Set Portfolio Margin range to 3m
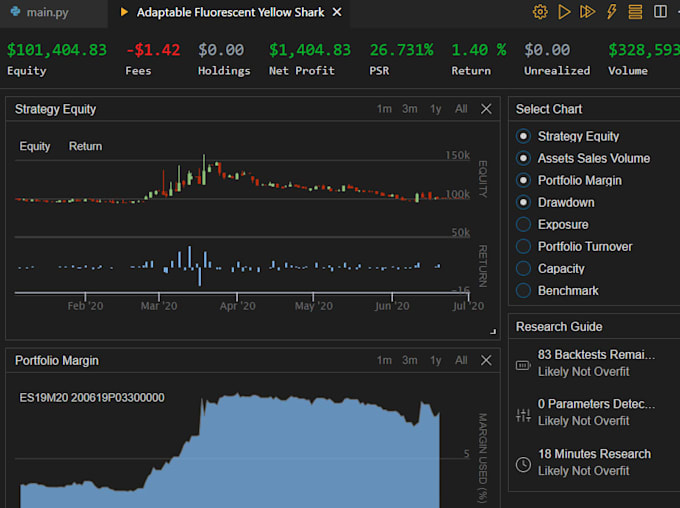 tap(409, 360)
